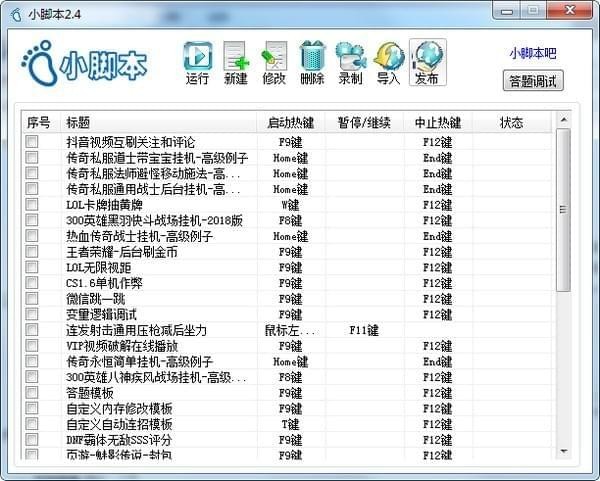Viewport: 600px width, 481px height.
Task: Click the 小脚本 footprint logo
Action: [x=83, y=64]
